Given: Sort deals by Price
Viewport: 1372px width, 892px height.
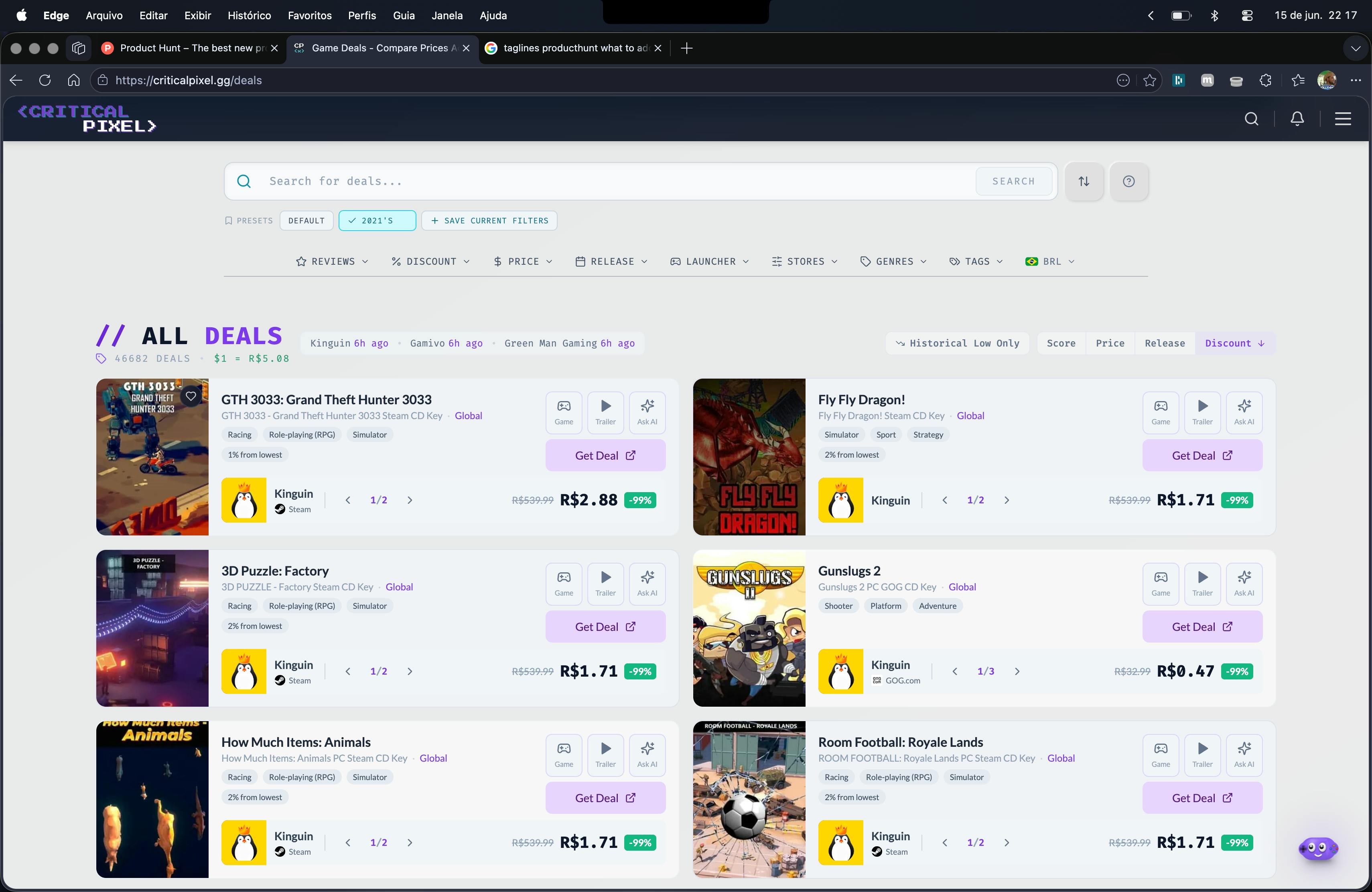Looking at the screenshot, I should tap(1110, 343).
